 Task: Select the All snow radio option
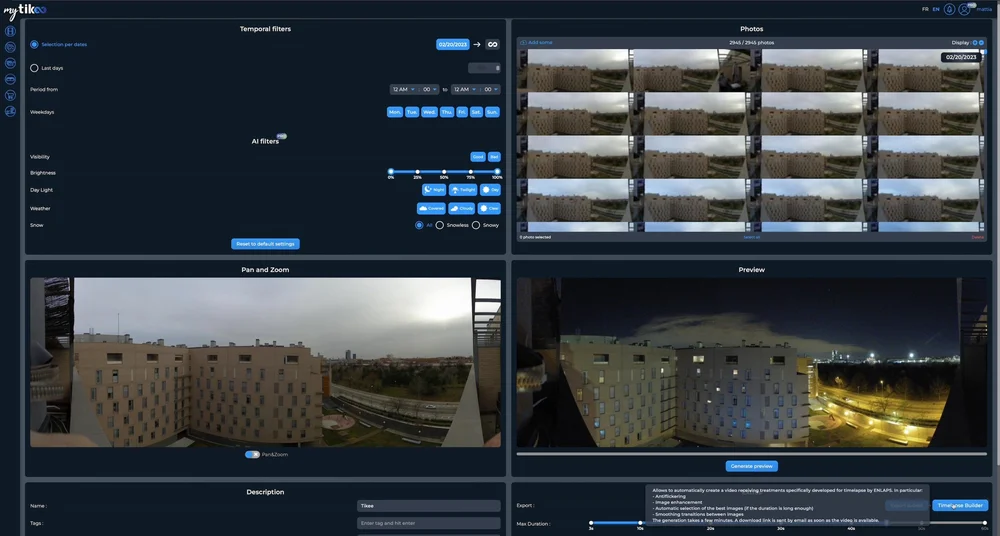pos(419,225)
